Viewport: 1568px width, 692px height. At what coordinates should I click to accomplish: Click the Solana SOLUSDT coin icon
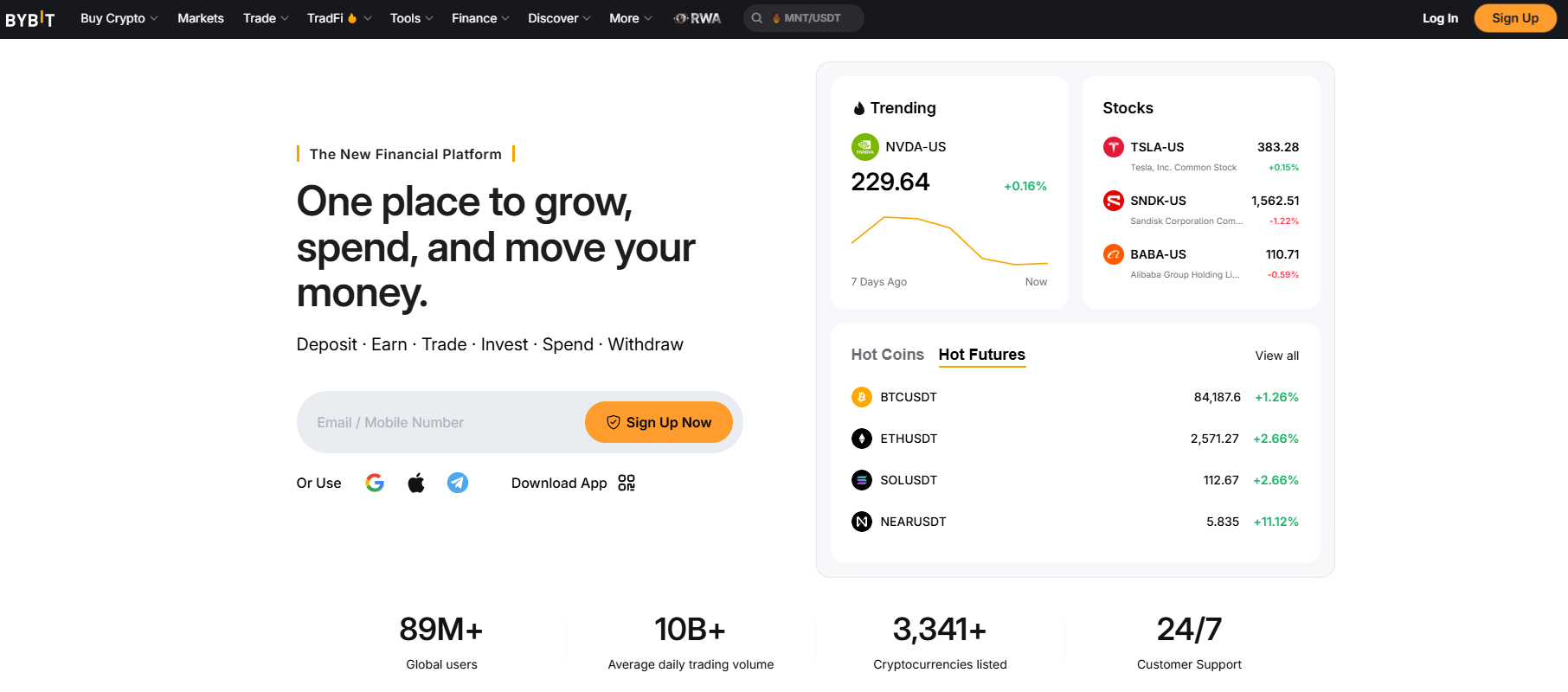pyautogui.click(x=862, y=480)
